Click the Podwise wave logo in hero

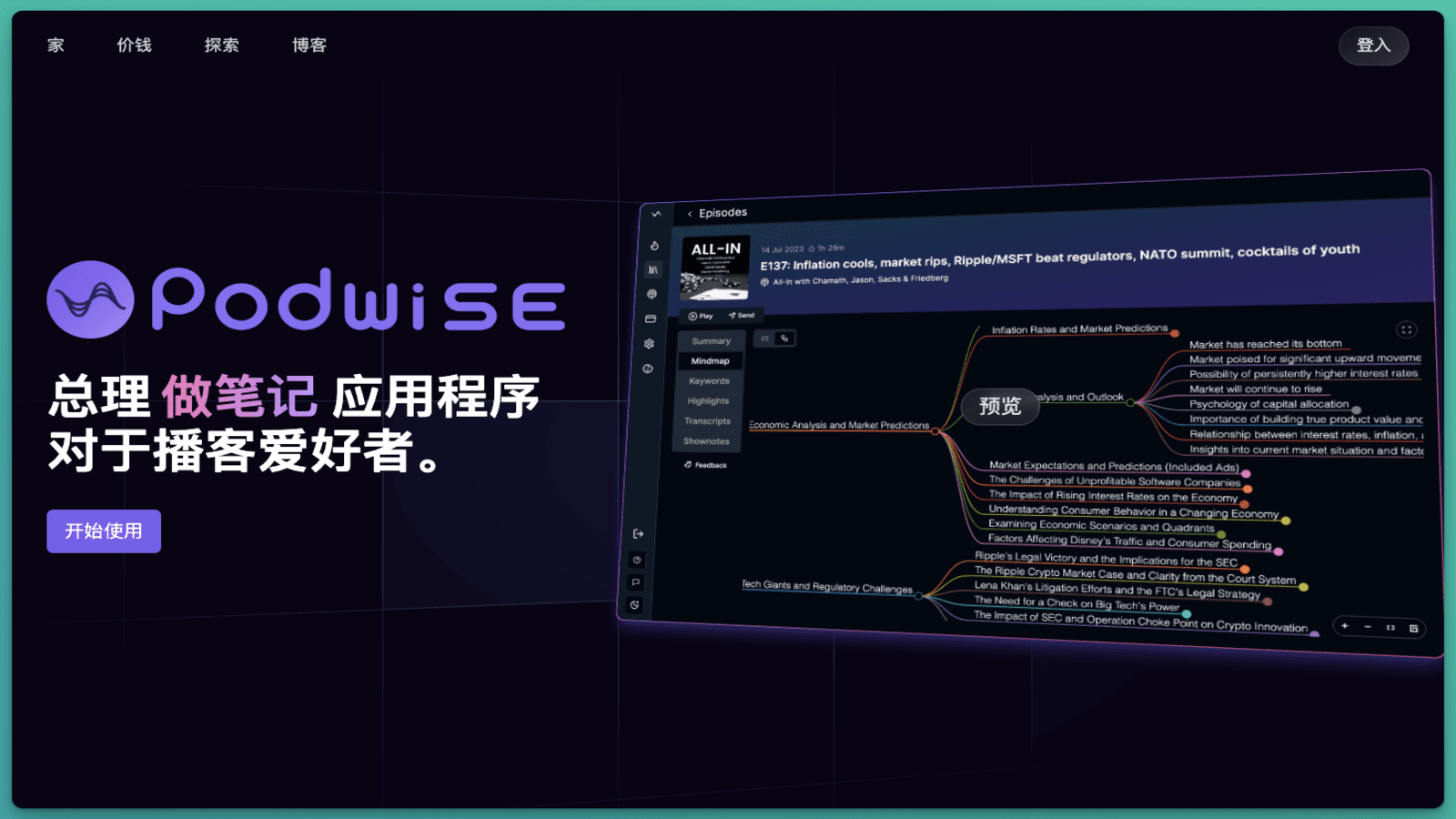[x=90, y=299]
